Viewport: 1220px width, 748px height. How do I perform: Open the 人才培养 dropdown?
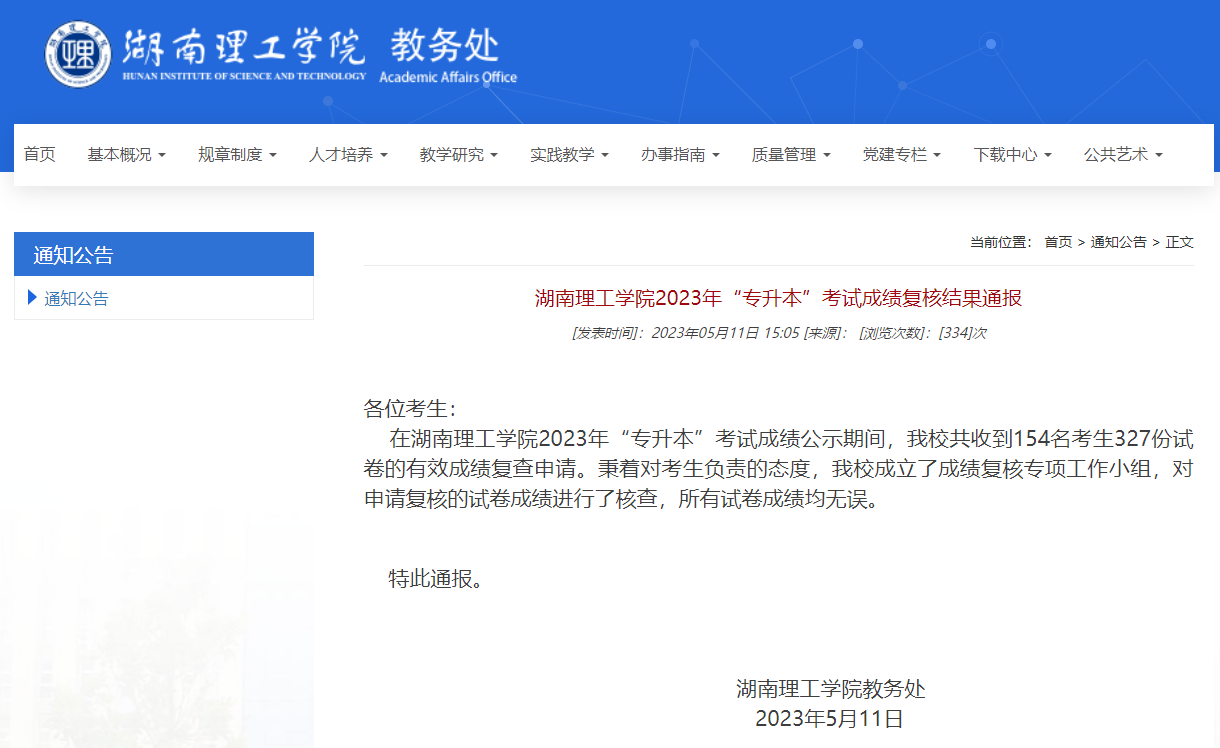(342, 155)
